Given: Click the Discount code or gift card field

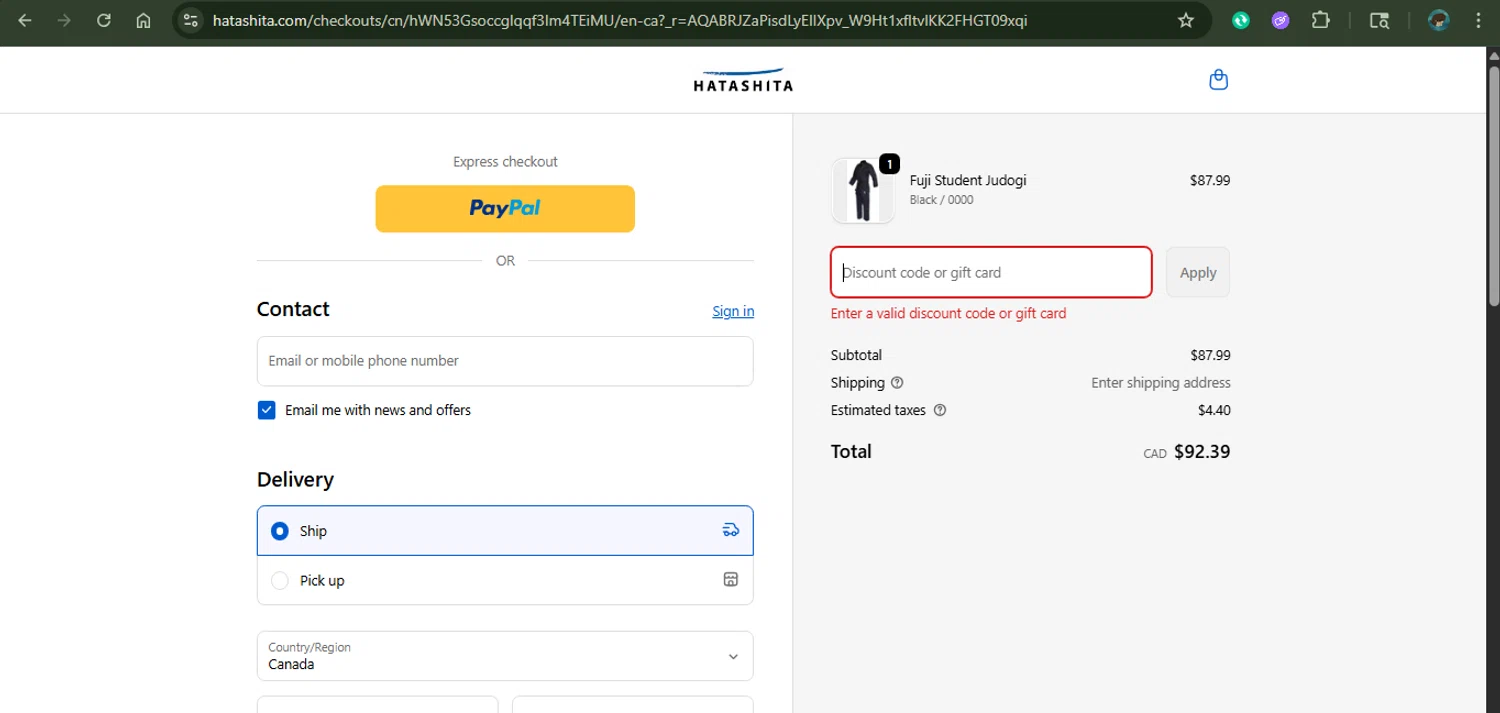Looking at the screenshot, I should [x=991, y=272].
